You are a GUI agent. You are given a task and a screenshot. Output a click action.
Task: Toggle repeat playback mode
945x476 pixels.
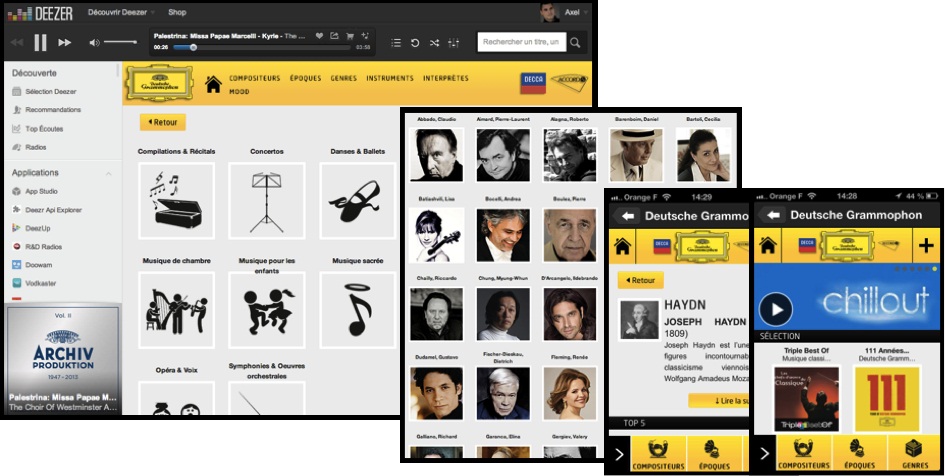[x=415, y=43]
